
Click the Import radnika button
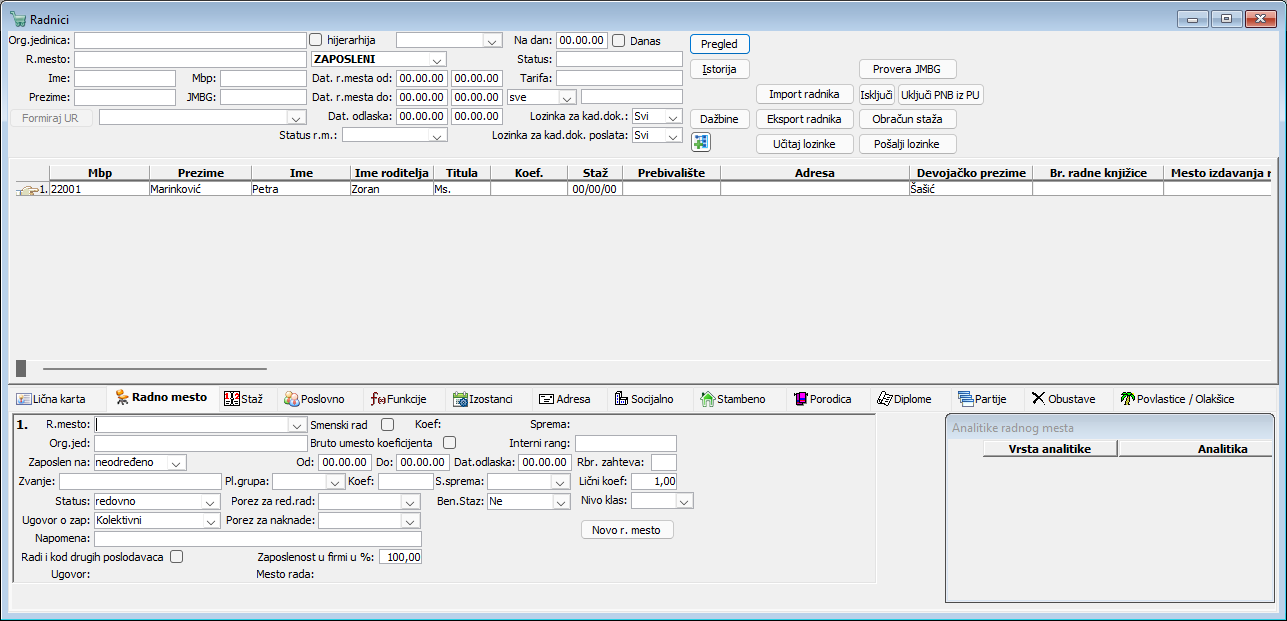[x=805, y=94]
